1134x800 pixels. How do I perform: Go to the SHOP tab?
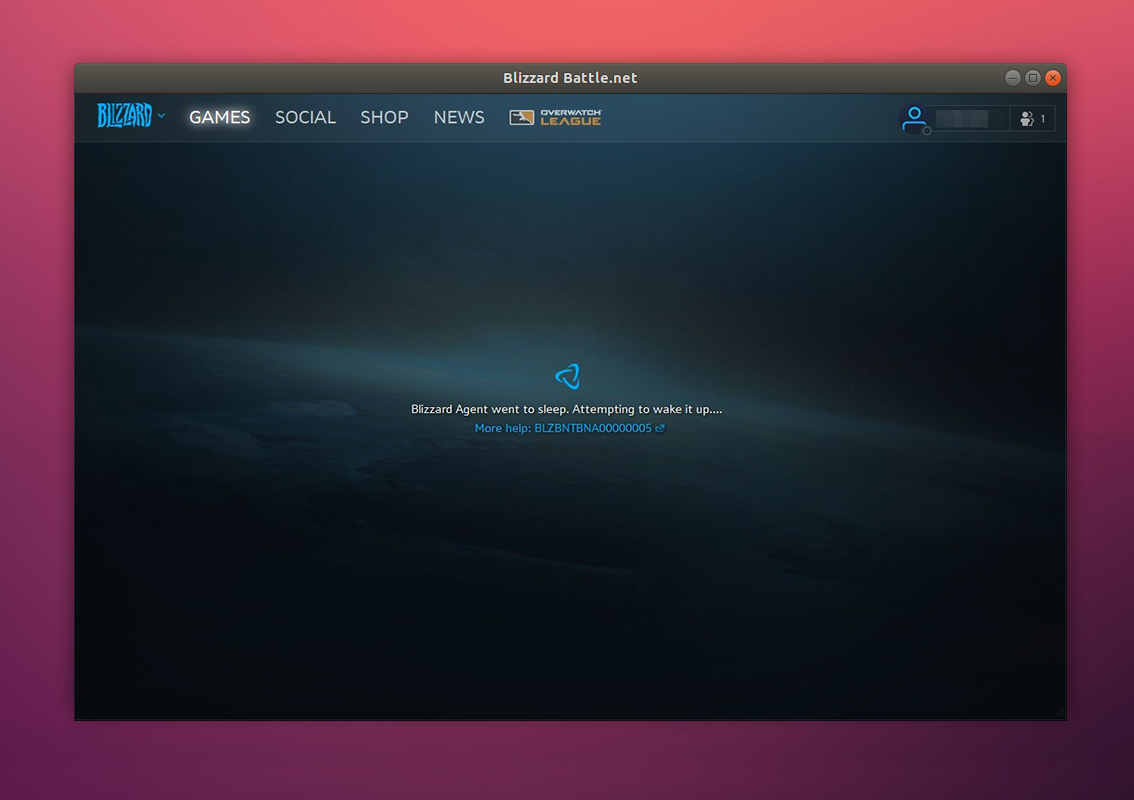pyautogui.click(x=384, y=117)
